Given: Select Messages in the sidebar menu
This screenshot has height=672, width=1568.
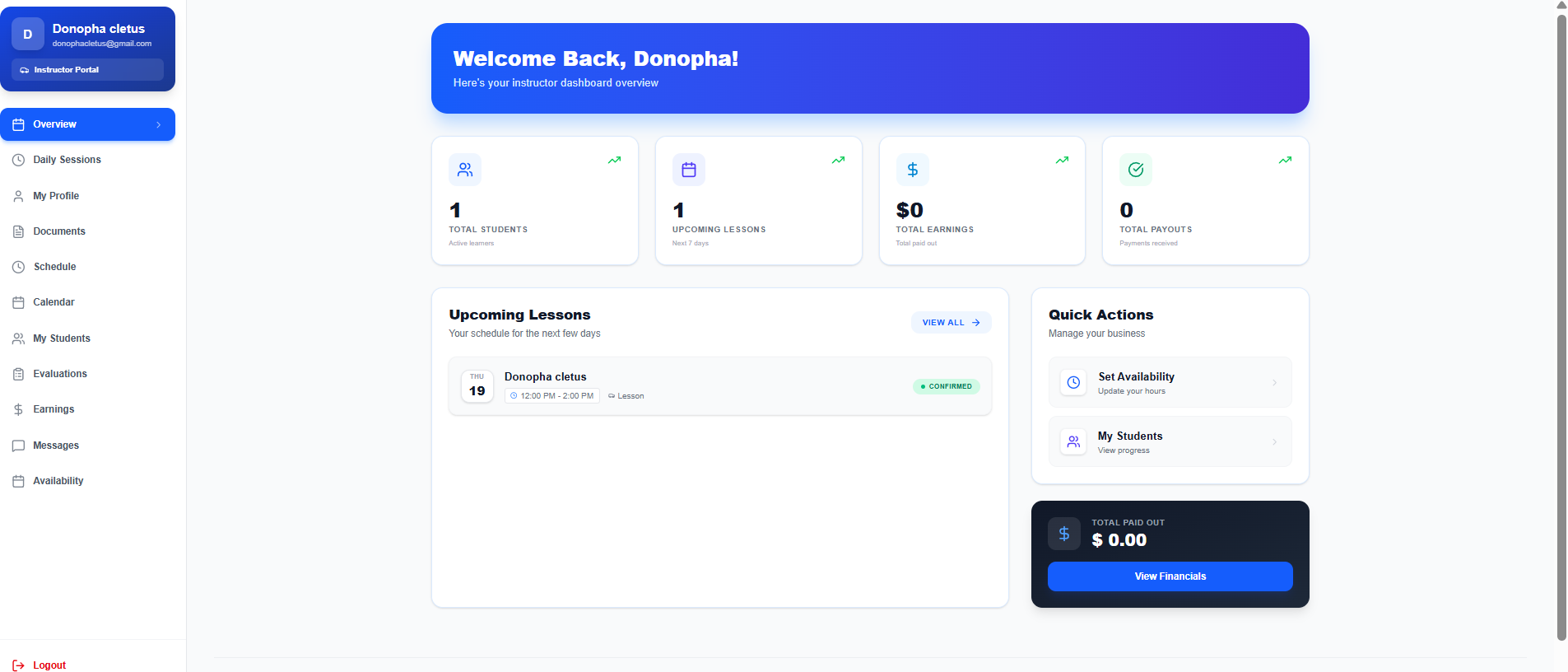Looking at the screenshot, I should pyautogui.click(x=56, y=446).
